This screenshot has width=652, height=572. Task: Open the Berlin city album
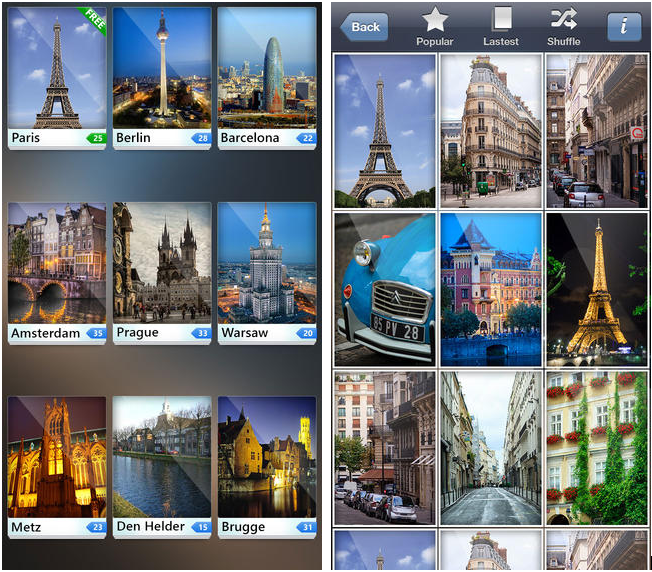click(162, 78)
